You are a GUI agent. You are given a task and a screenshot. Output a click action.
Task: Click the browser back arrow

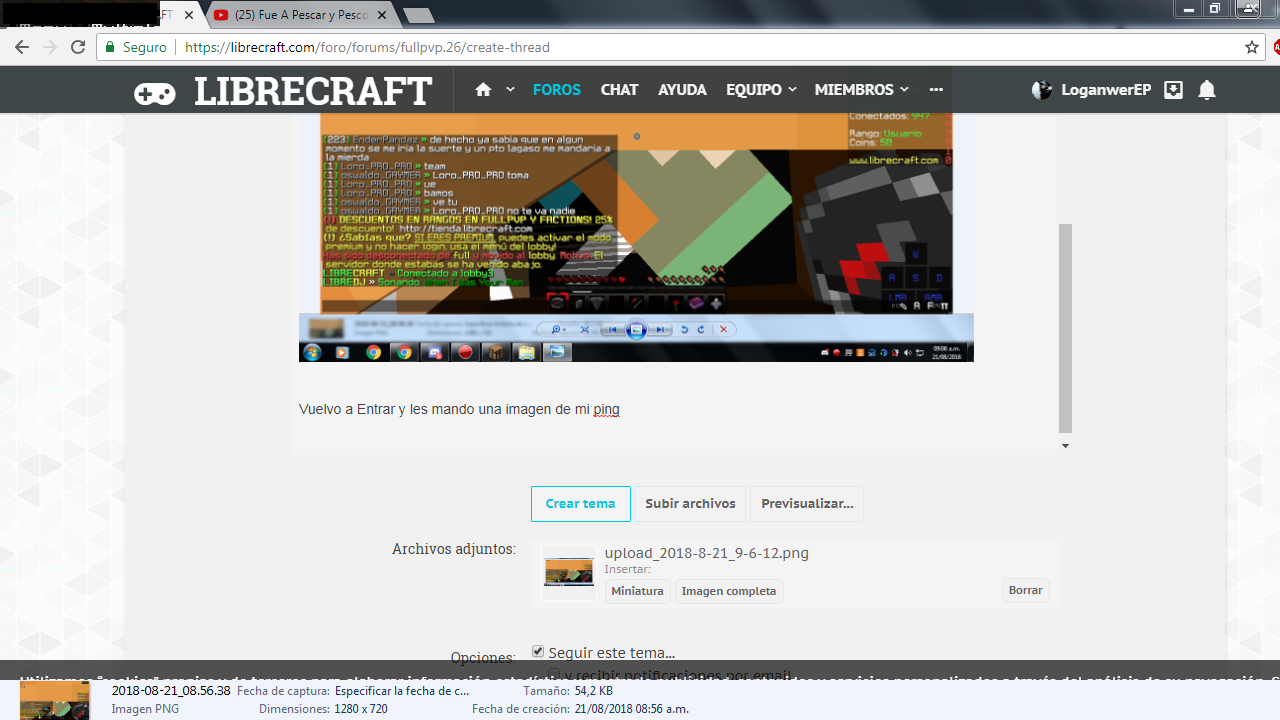[x=21, y=47]
